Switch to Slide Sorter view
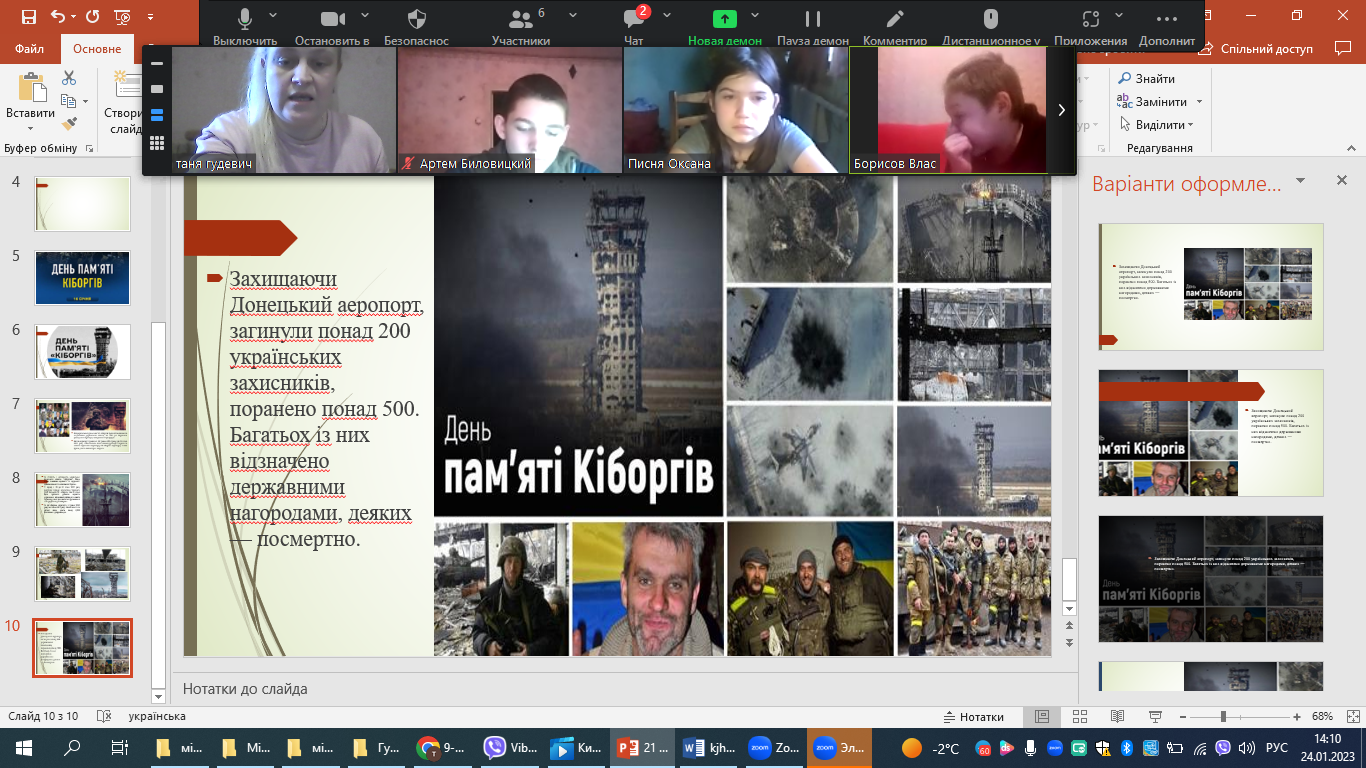 pos(1079,716)
